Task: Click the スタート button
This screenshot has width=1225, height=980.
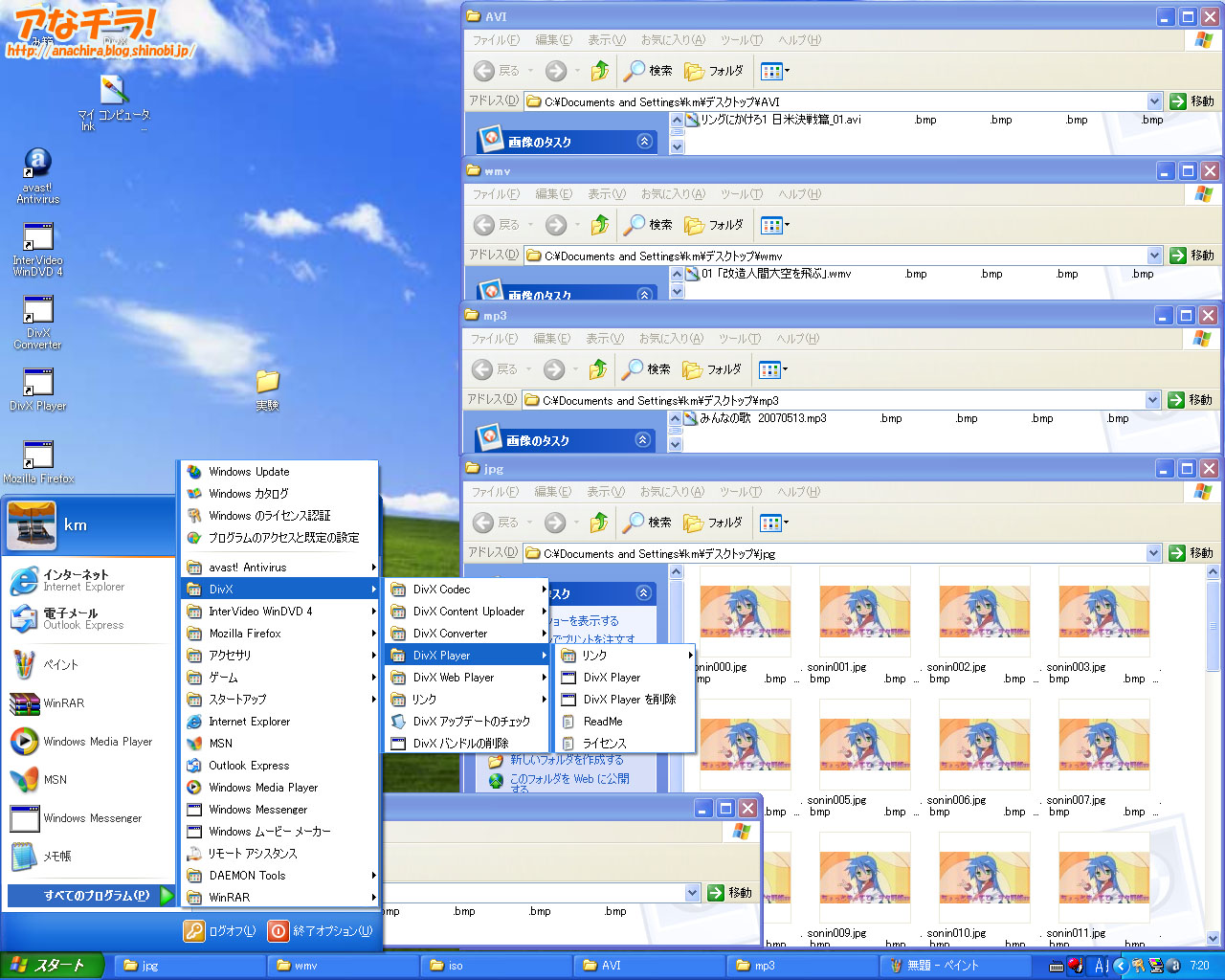Action: pyautogui.click(x=52, y=966)
